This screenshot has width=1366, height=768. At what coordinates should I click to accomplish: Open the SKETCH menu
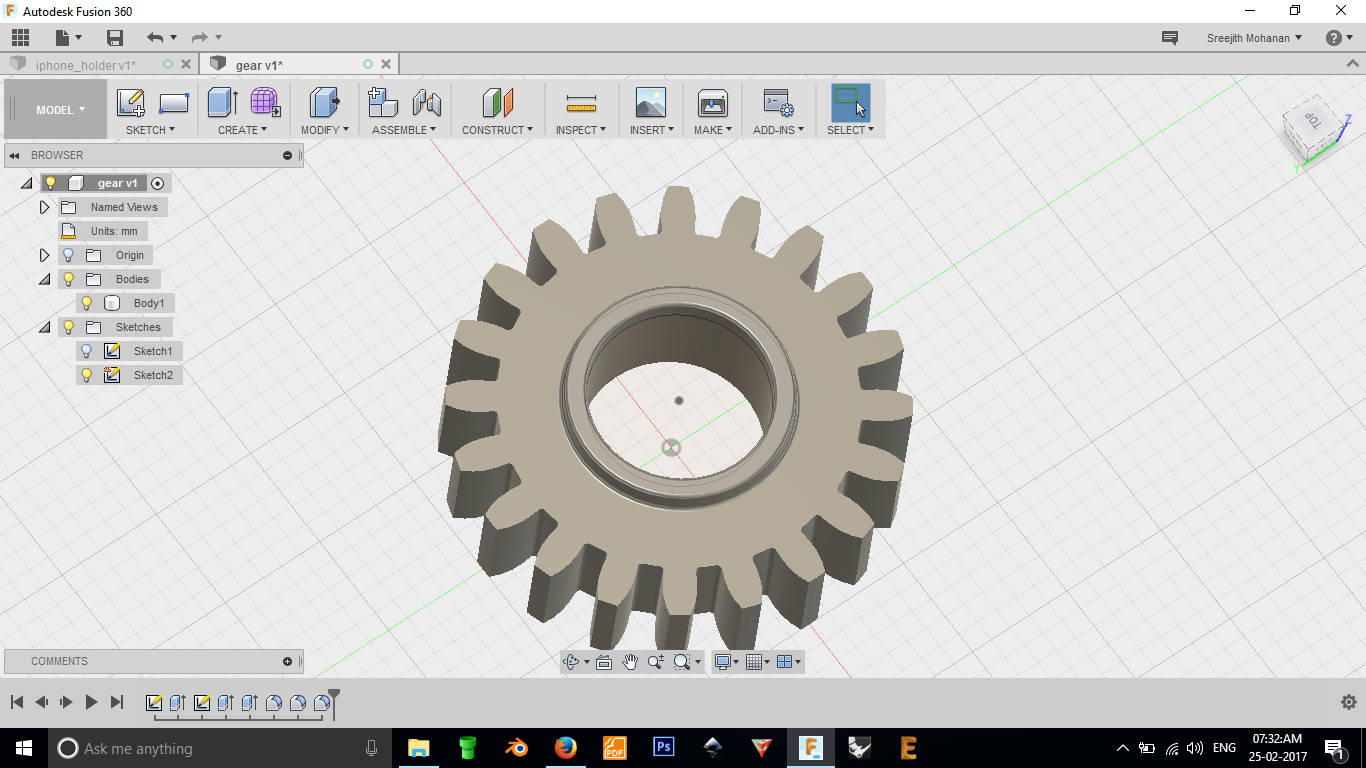click(x=150, y=130)
